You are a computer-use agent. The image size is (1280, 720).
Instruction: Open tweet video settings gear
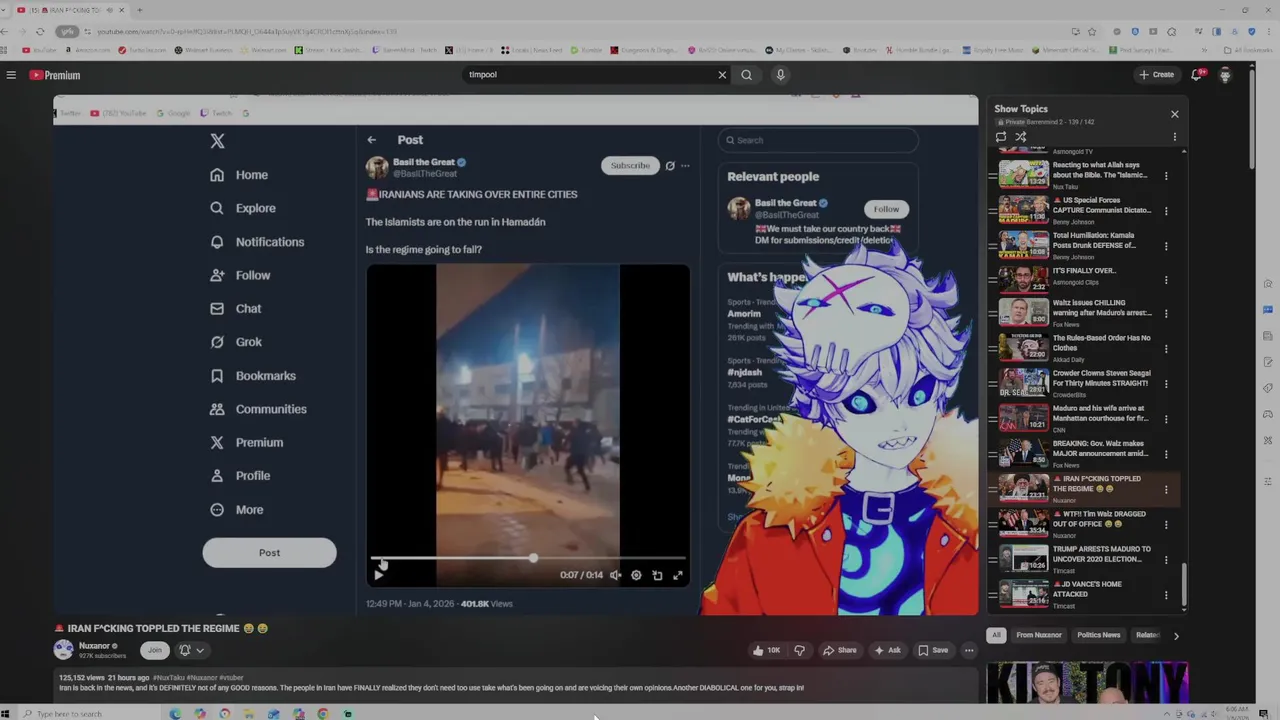click(x=636, y=575)
